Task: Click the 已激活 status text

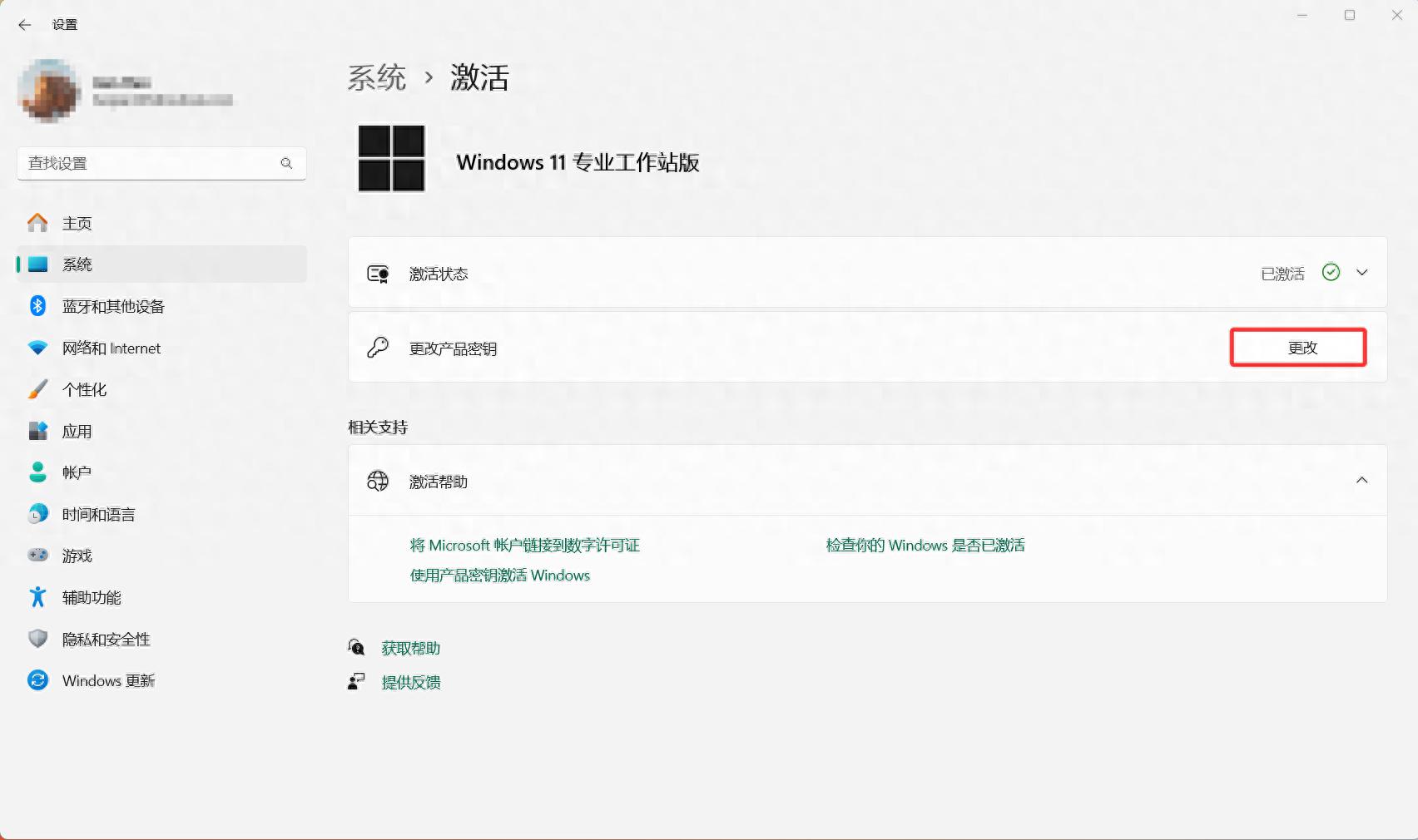Action: 1282,274
